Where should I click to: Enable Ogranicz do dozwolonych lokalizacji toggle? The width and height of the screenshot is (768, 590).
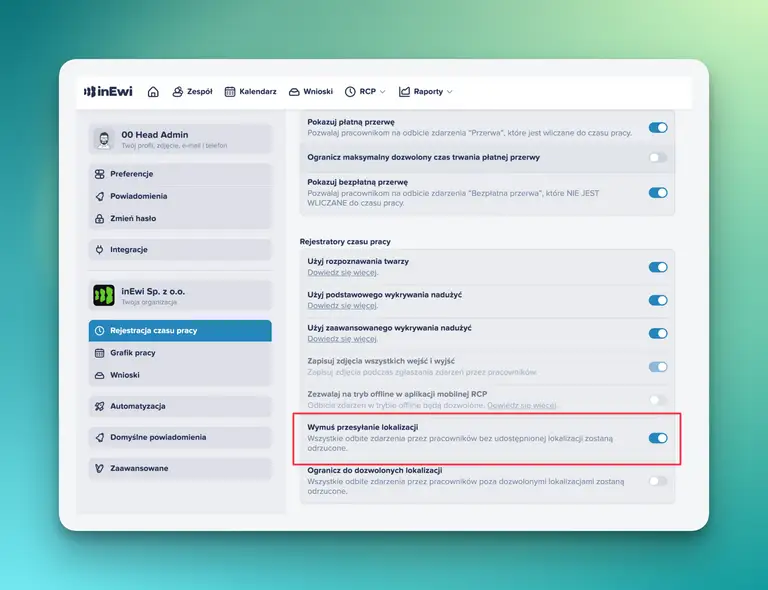(657, 481)
